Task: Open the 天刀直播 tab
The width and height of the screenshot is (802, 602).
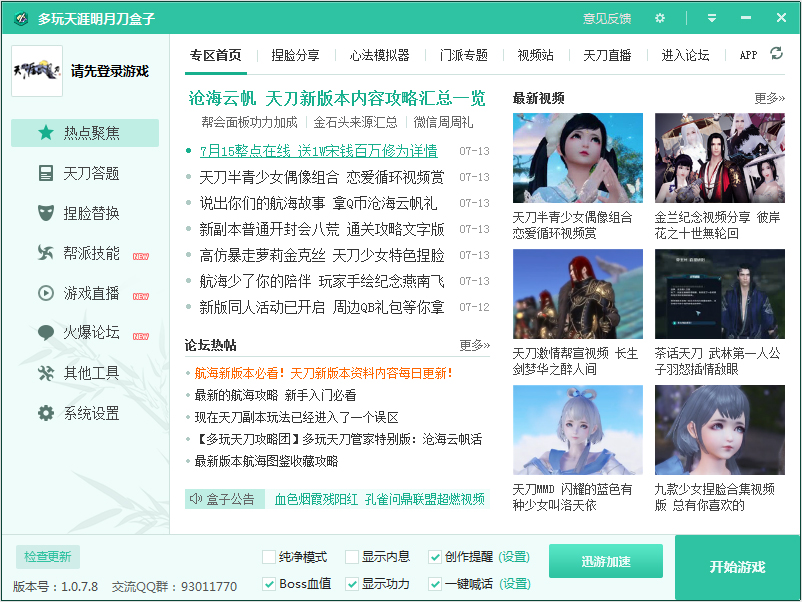Action: pos(607,55)
